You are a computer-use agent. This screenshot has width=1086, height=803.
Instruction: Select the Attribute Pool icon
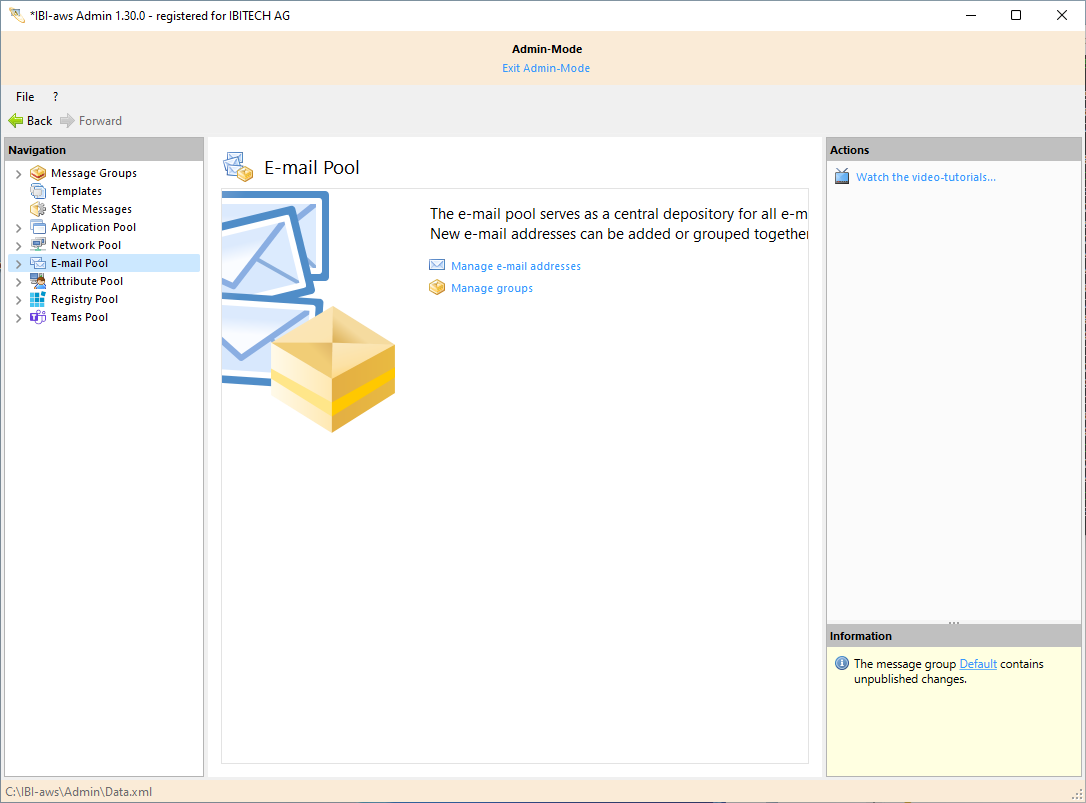pyautogui.click(x=37, y=280)
